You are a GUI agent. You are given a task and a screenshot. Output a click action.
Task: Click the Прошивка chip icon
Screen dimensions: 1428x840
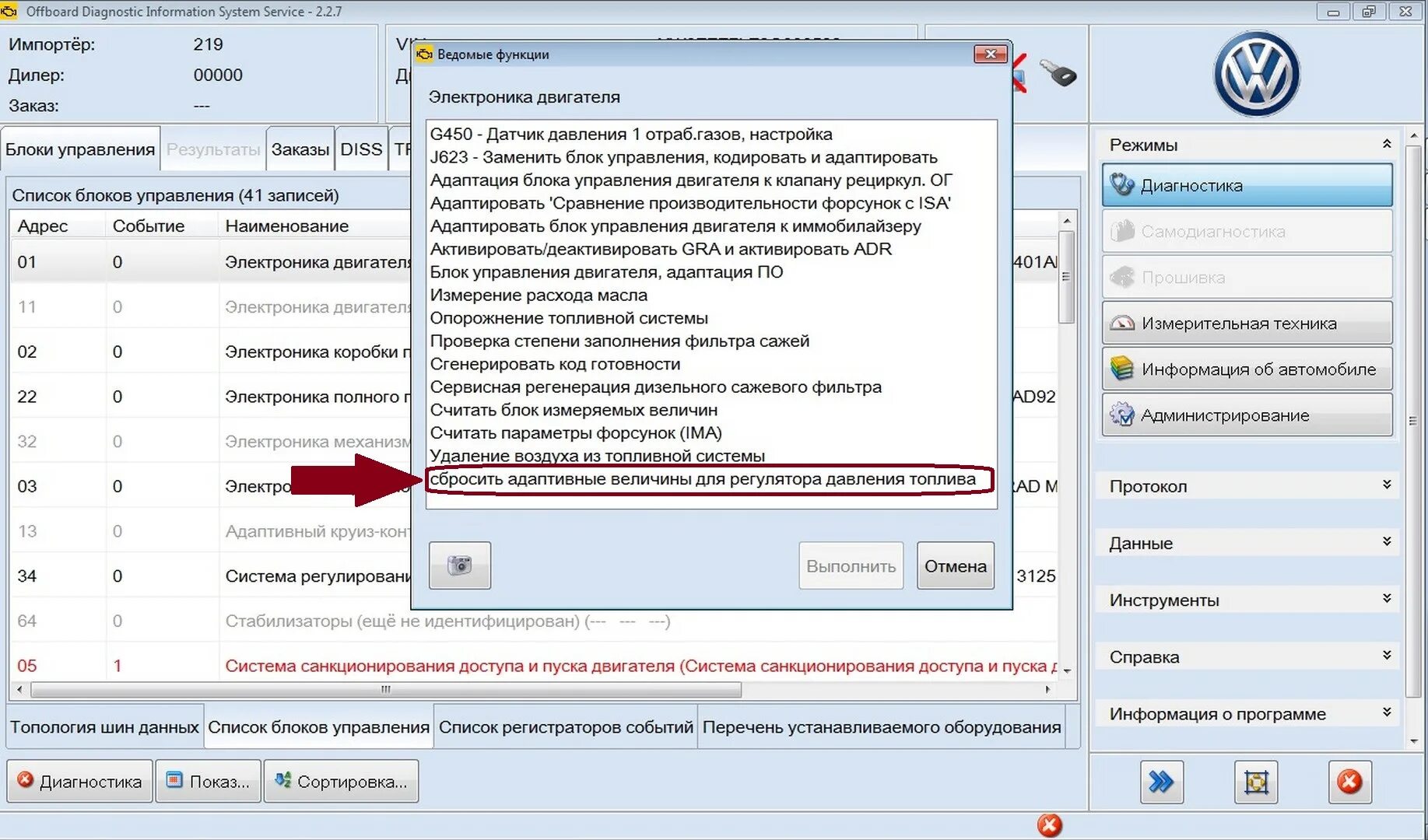1122,277
